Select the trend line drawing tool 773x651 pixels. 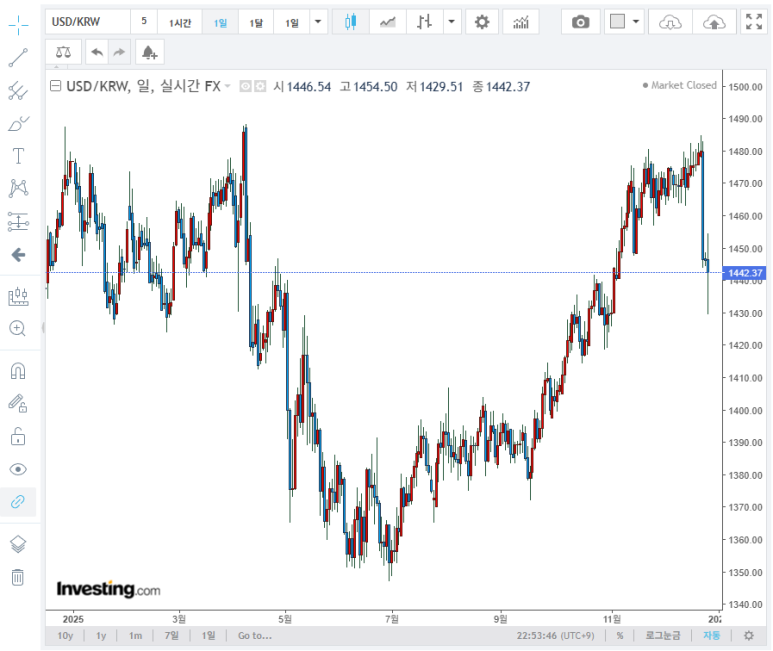[x=18, y=58]
